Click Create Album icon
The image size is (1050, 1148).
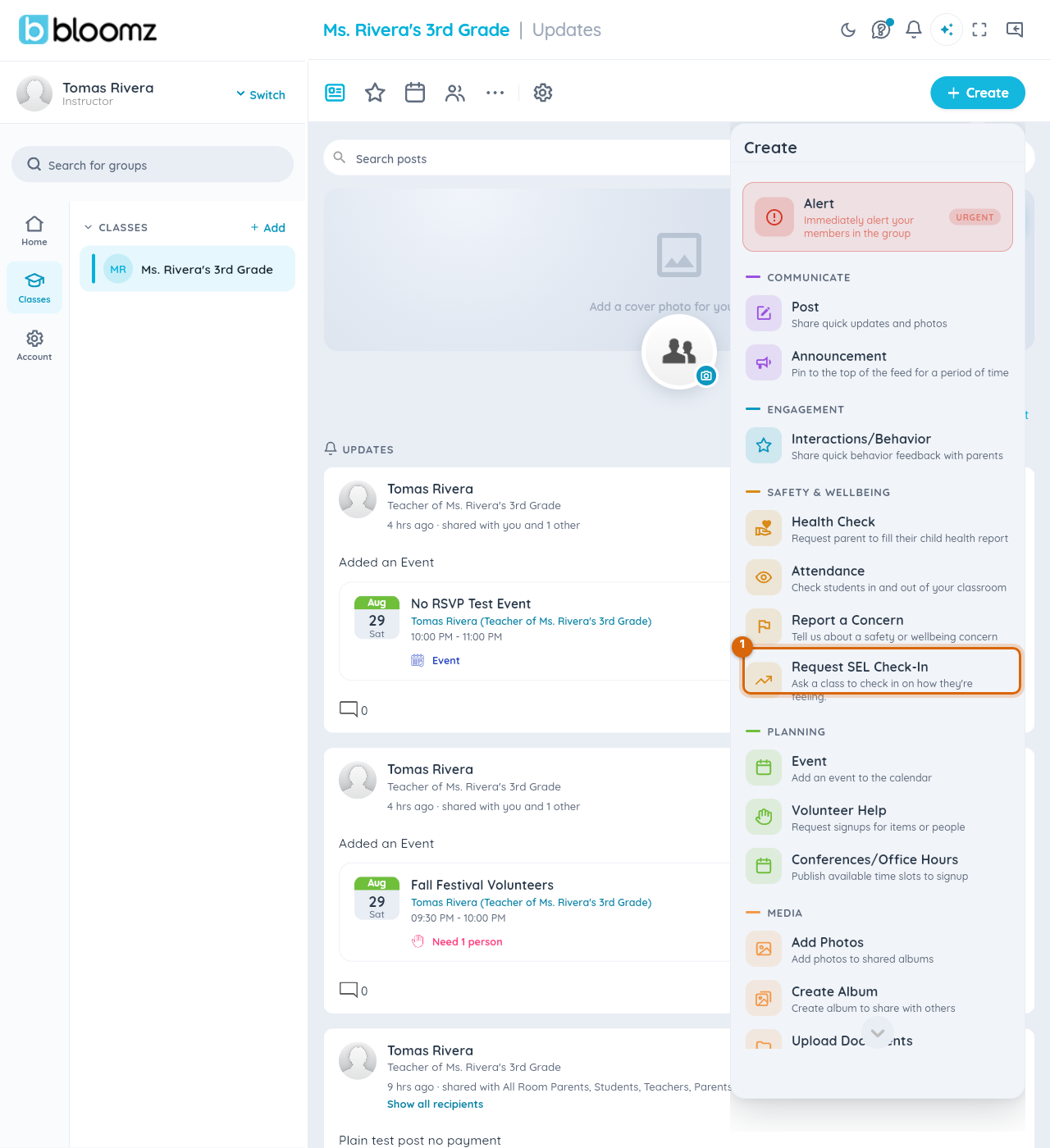pos(764,999)
